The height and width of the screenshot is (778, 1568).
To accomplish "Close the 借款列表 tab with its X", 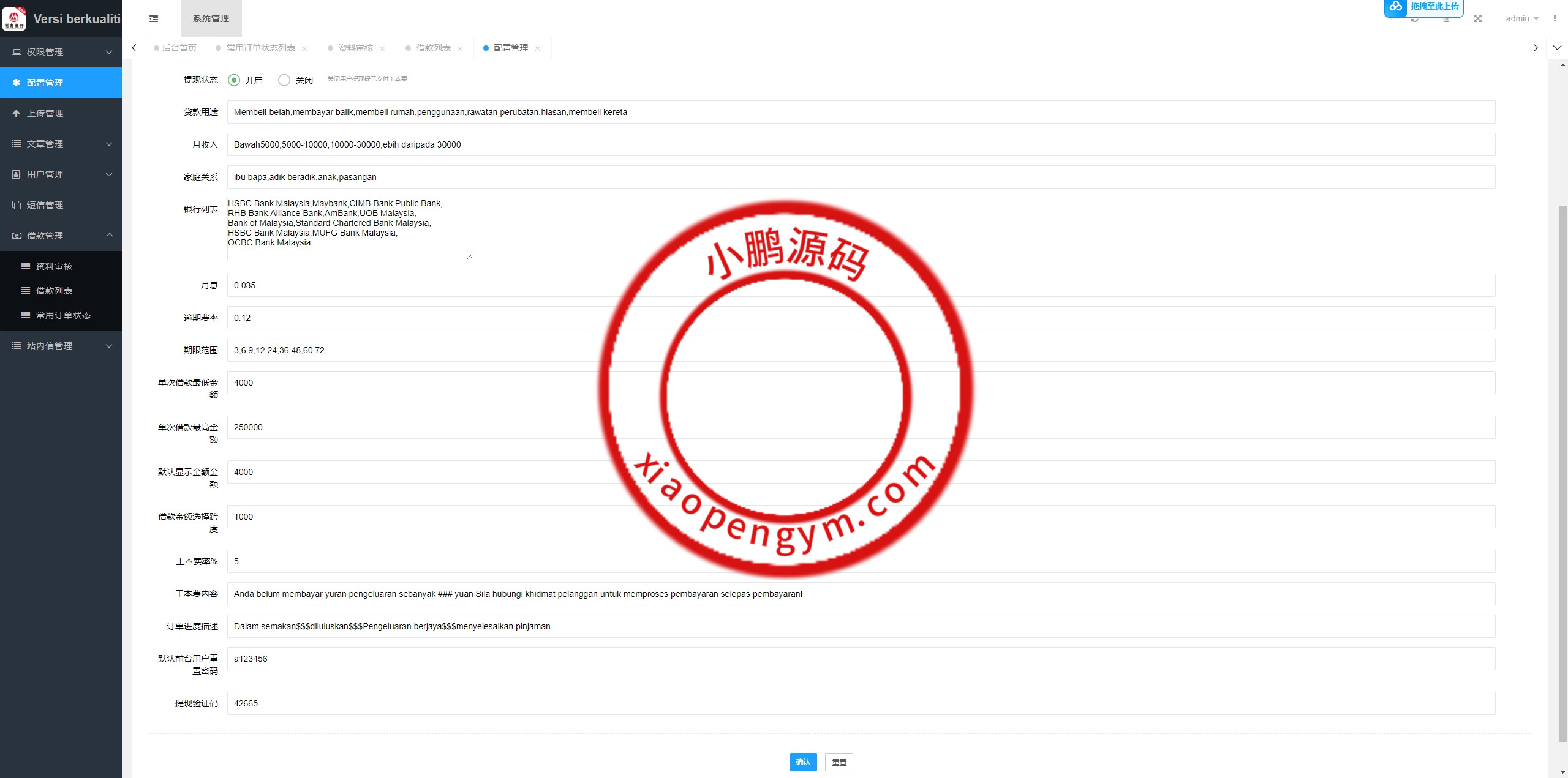I will click(460, 48).
